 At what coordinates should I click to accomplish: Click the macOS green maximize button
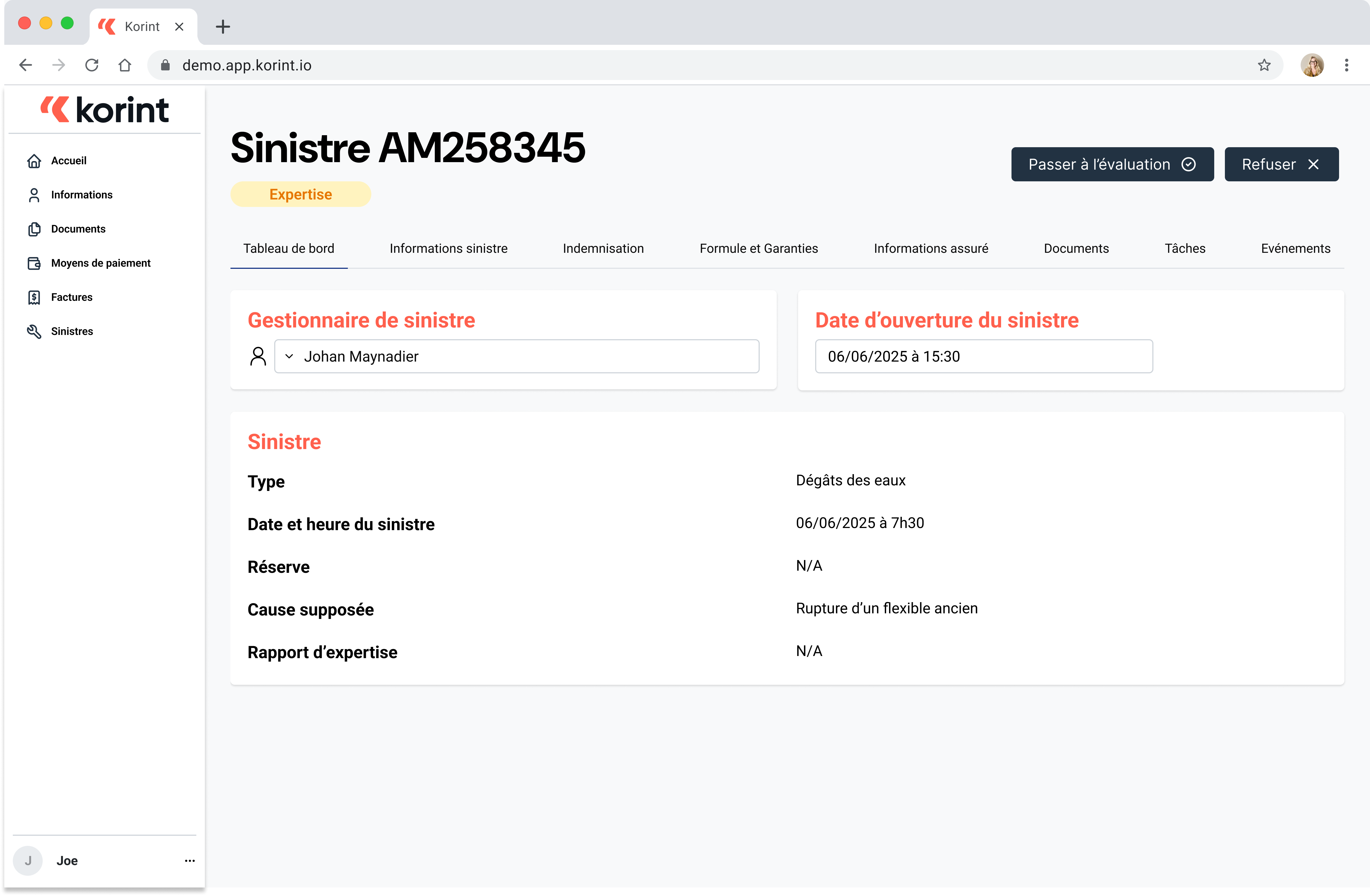point(67,23)
